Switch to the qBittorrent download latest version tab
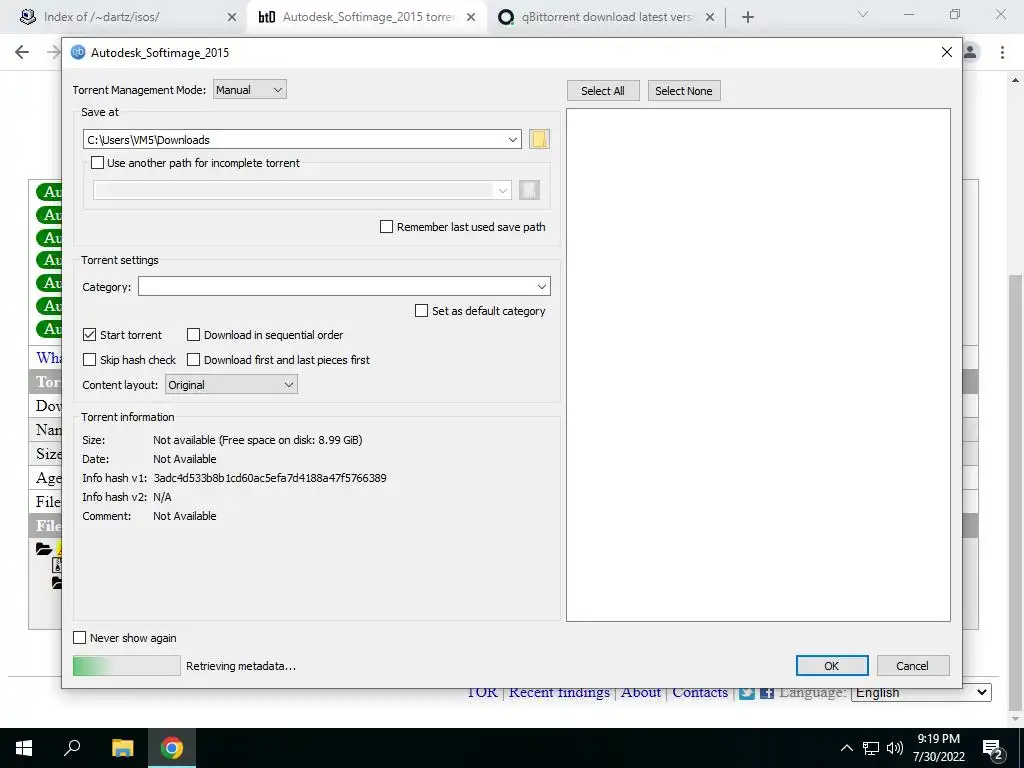The width and height of the screenshot is (1024, 768). 606,18
